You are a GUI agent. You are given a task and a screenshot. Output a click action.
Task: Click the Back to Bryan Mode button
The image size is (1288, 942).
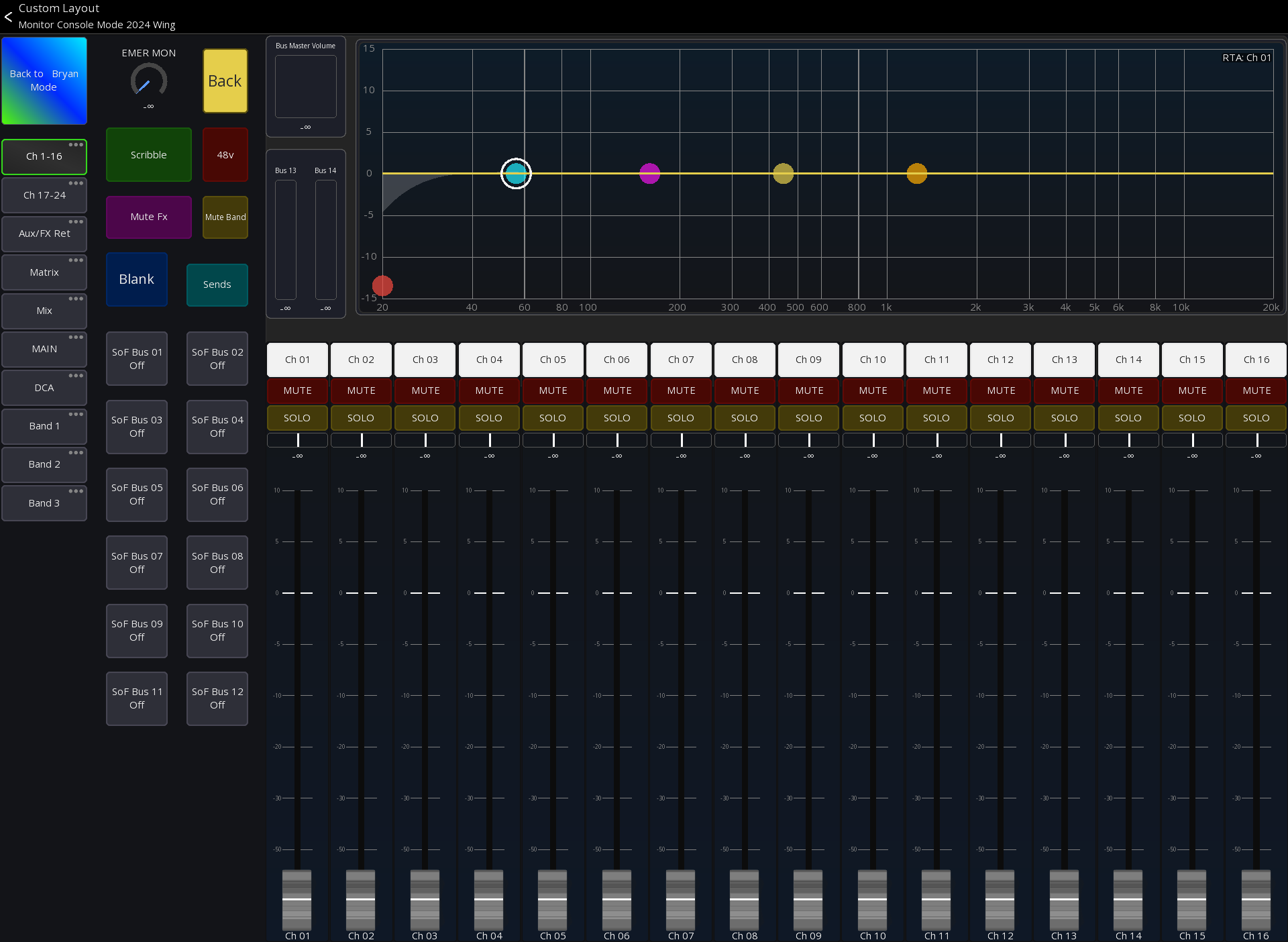coord(44,81)
